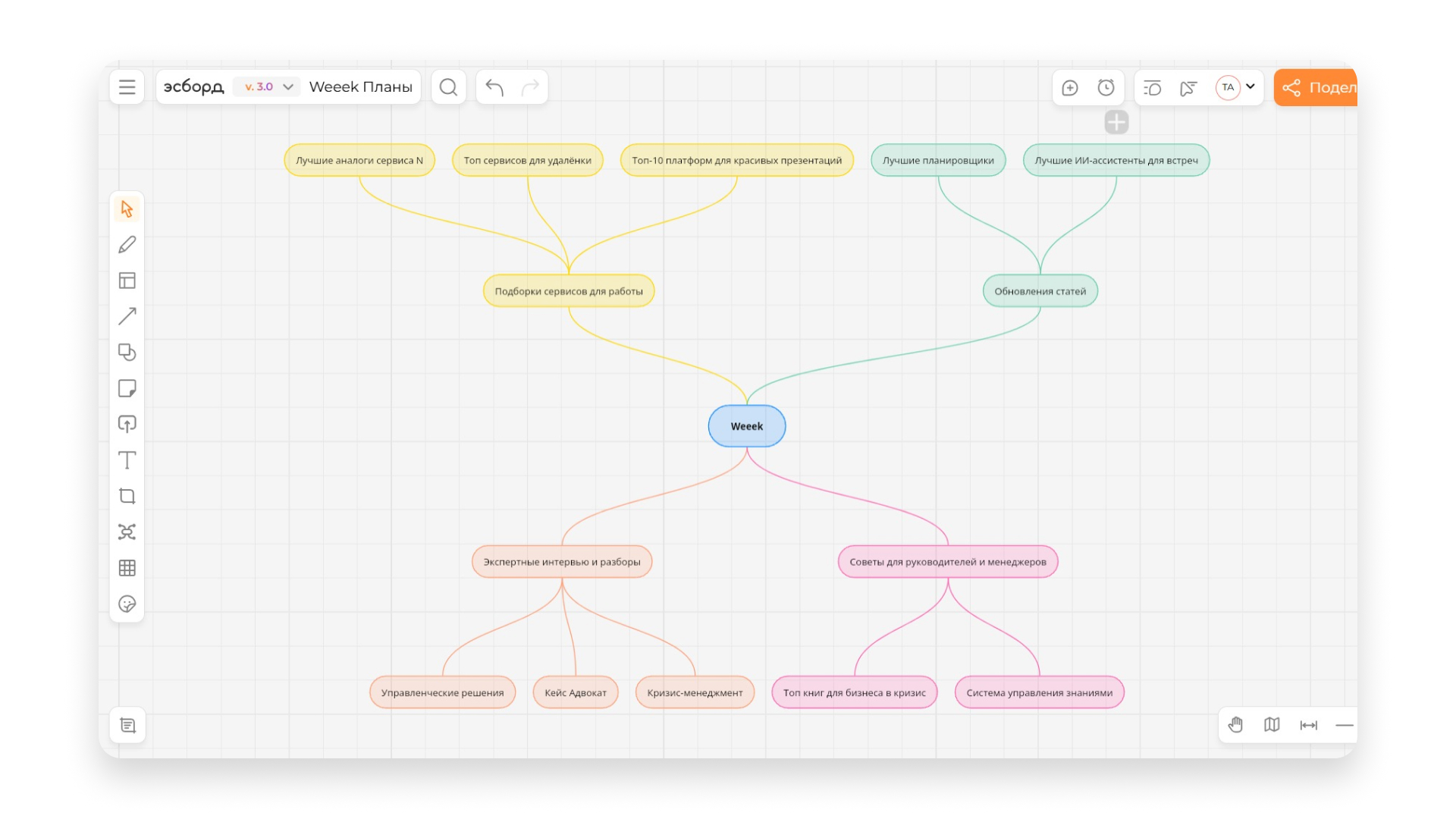Open the comments list icon
Screen dimensions: 1456x819
pyautogui.click(x=1153, y=88)
